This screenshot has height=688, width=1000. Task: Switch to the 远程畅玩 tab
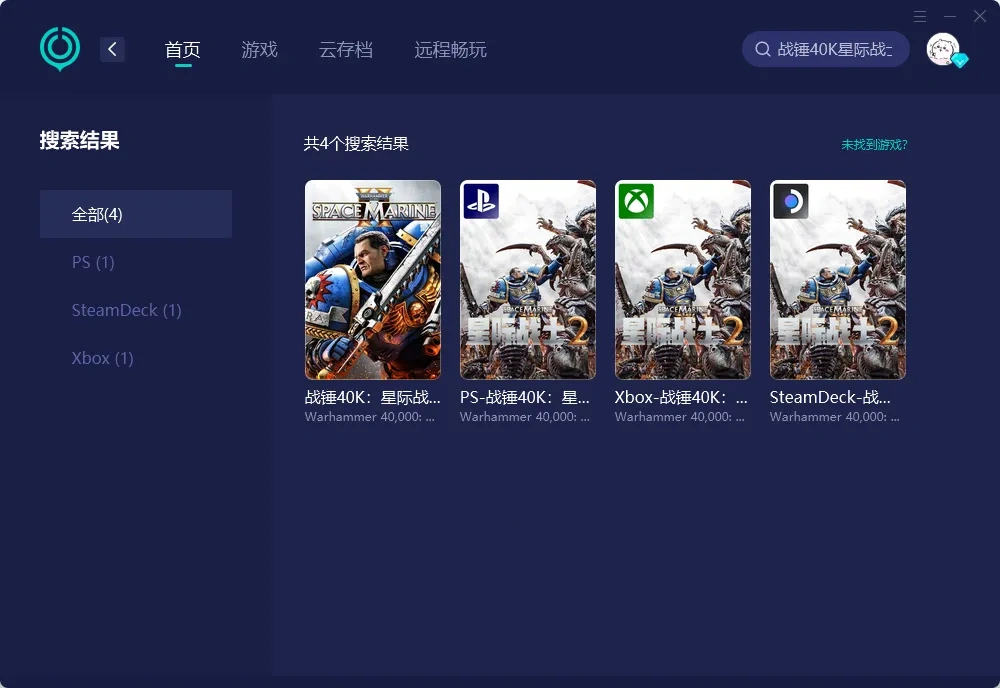449,48
